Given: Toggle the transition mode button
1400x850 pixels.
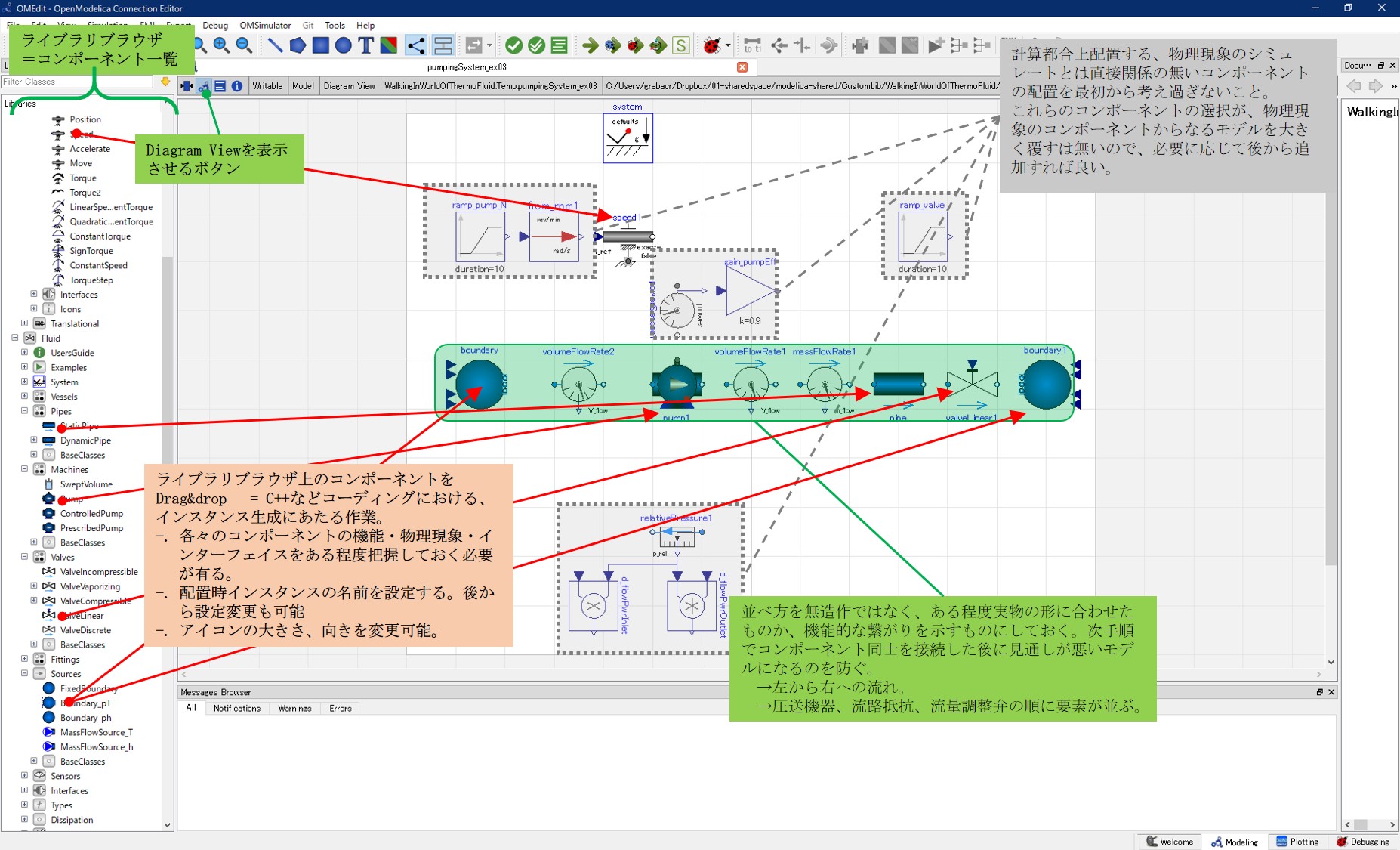Looking at the screenshot, I should click(443, 45).
